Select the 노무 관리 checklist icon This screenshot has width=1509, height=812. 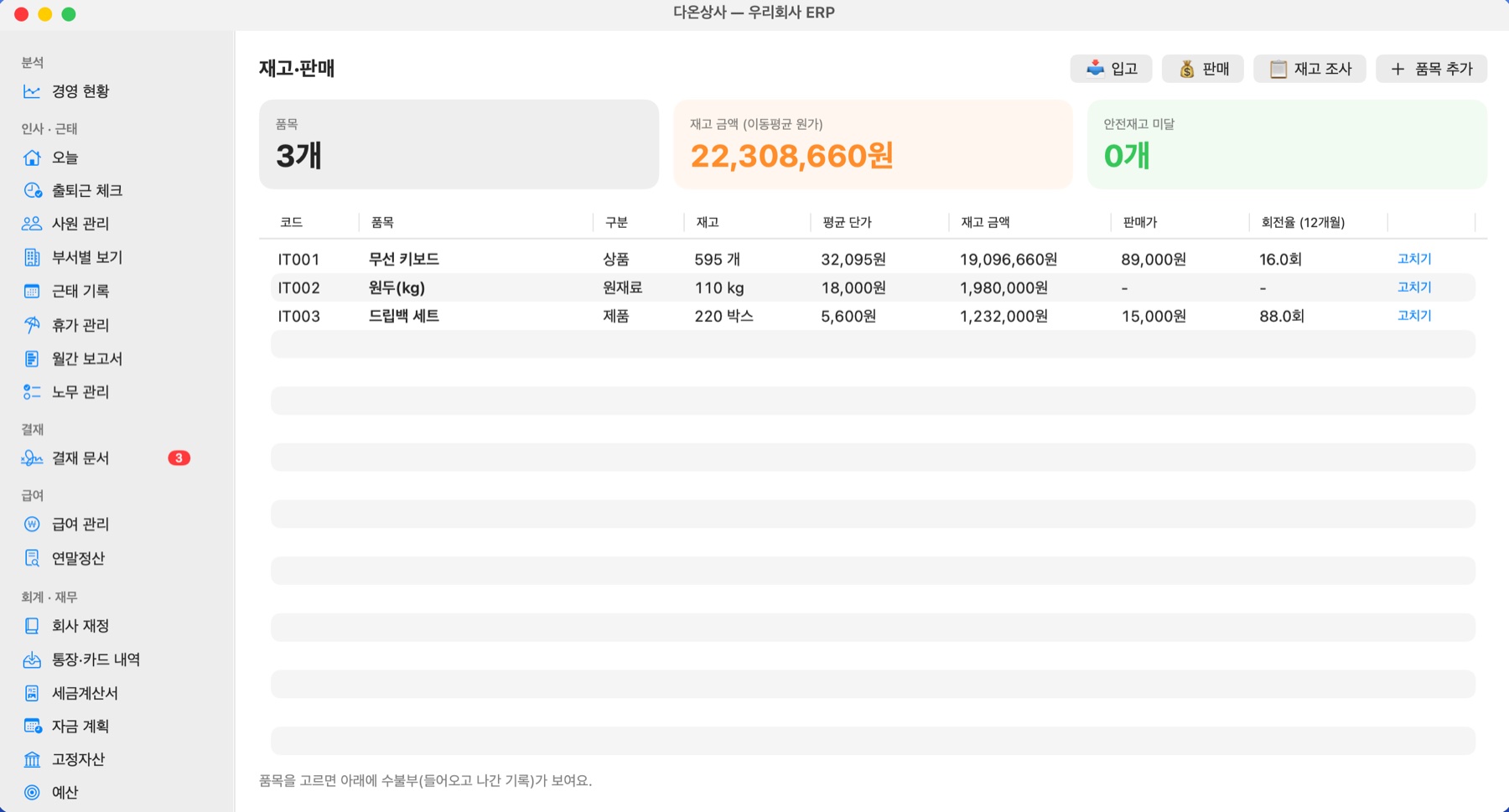point(32,392)
